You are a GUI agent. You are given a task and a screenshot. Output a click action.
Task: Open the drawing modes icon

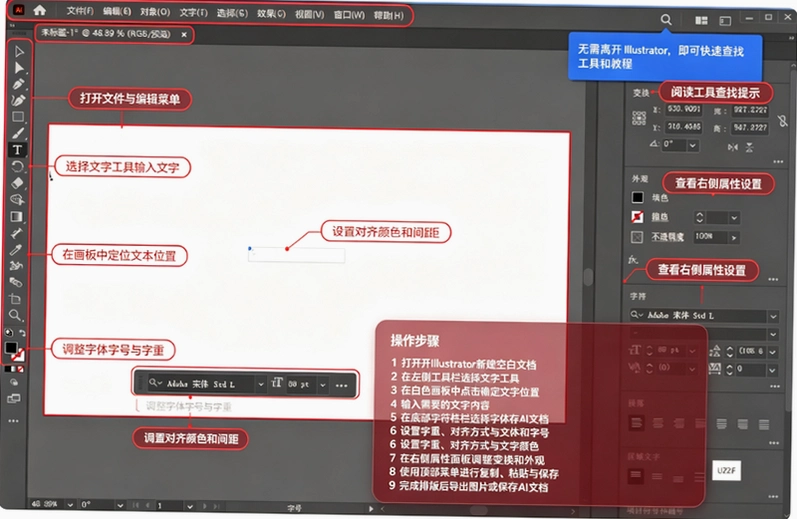pyautogui.click(x=14, y=382)
